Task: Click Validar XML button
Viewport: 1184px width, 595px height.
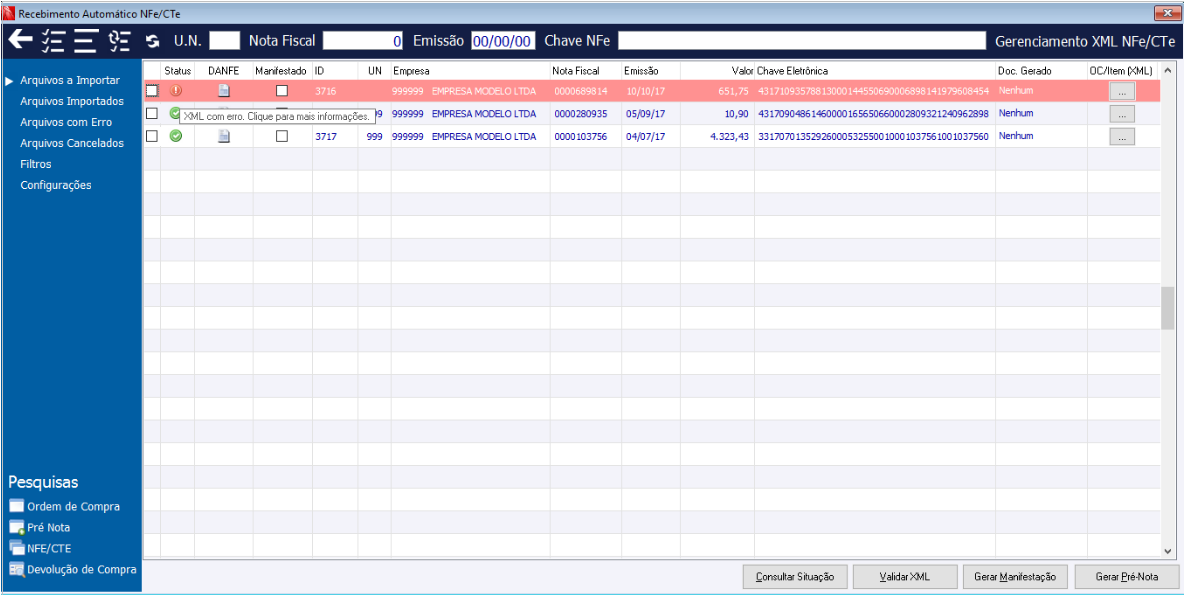Action: (x=905, y=577)
